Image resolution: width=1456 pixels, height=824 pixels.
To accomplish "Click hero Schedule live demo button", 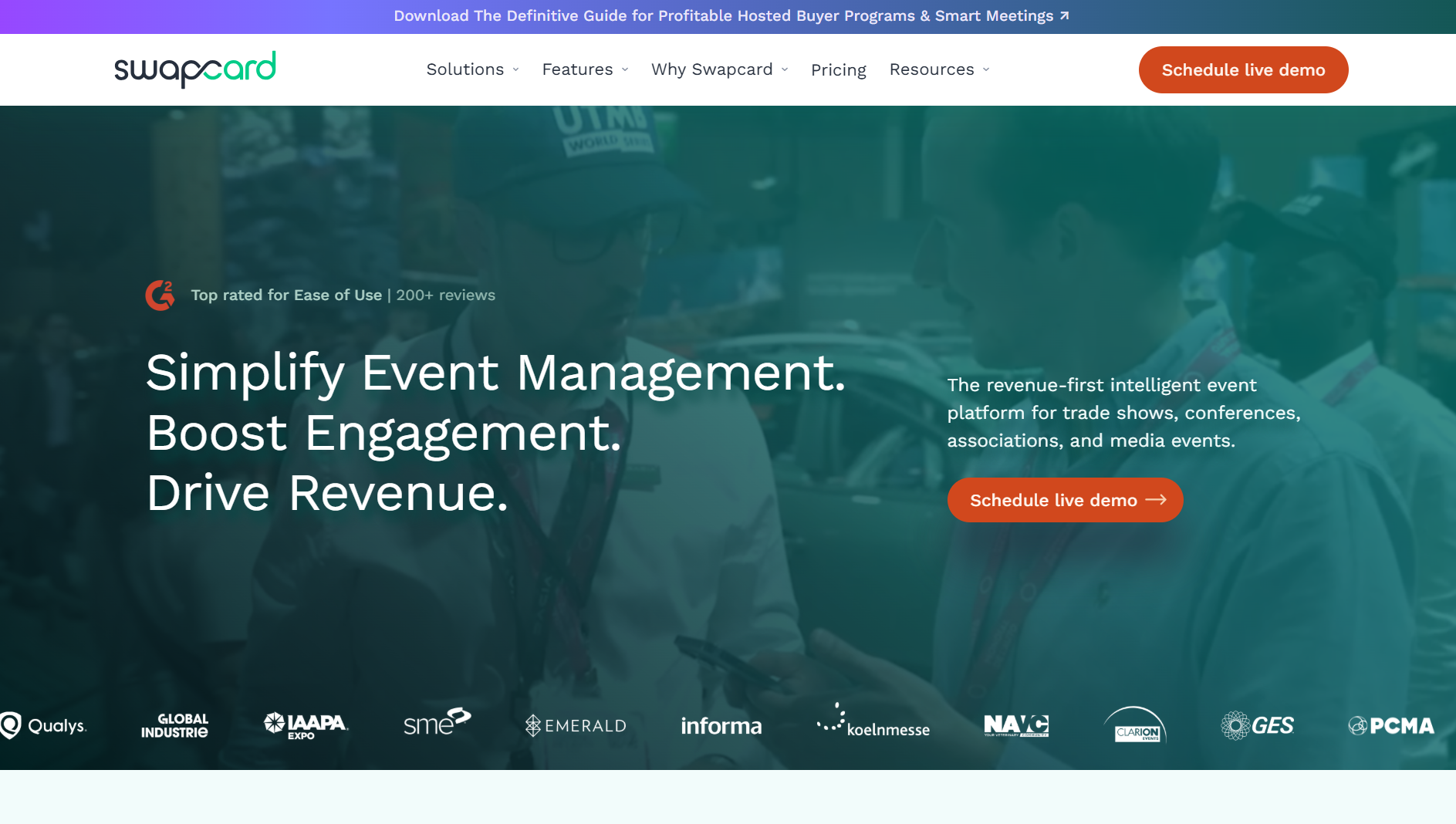I will coord(1065,500).
